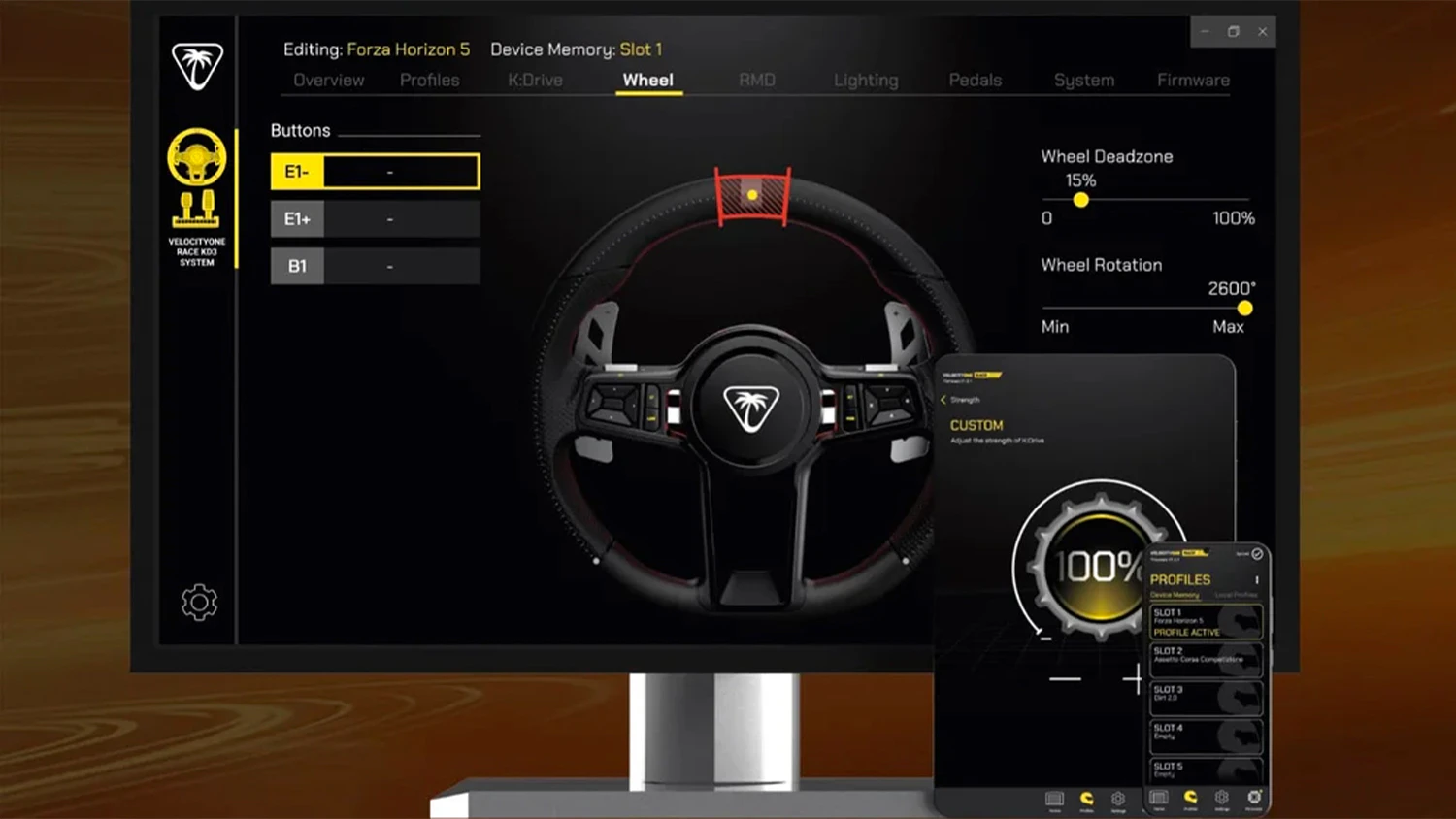
Task: Click the Wheel Rotation value 2600°
Action: (1231, 288)
